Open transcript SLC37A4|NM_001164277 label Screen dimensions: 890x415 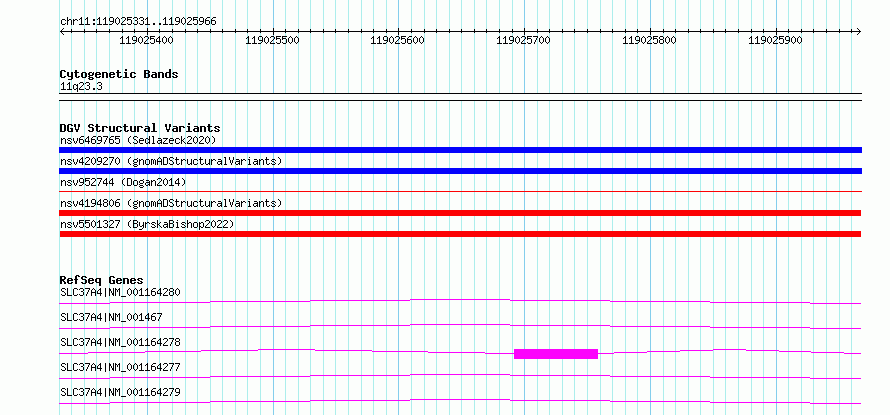coord(120,367)
